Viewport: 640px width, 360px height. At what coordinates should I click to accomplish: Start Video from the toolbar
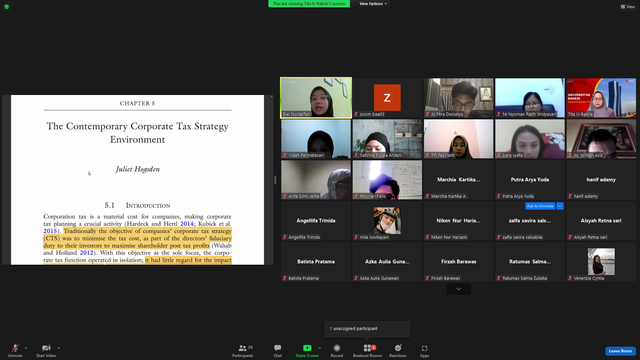point(46,350)
